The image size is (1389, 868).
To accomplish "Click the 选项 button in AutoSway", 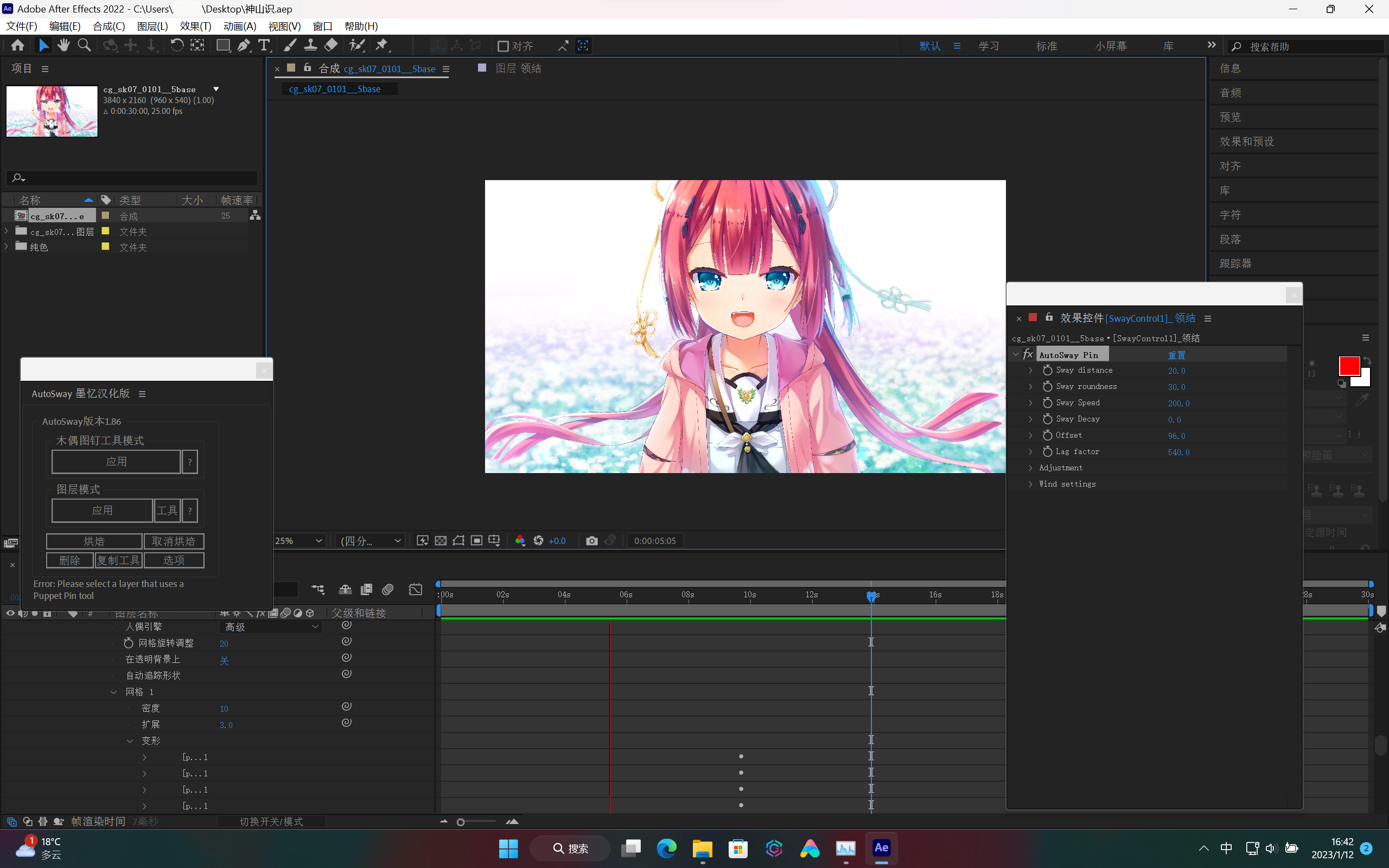I will (x=173, y=560).
